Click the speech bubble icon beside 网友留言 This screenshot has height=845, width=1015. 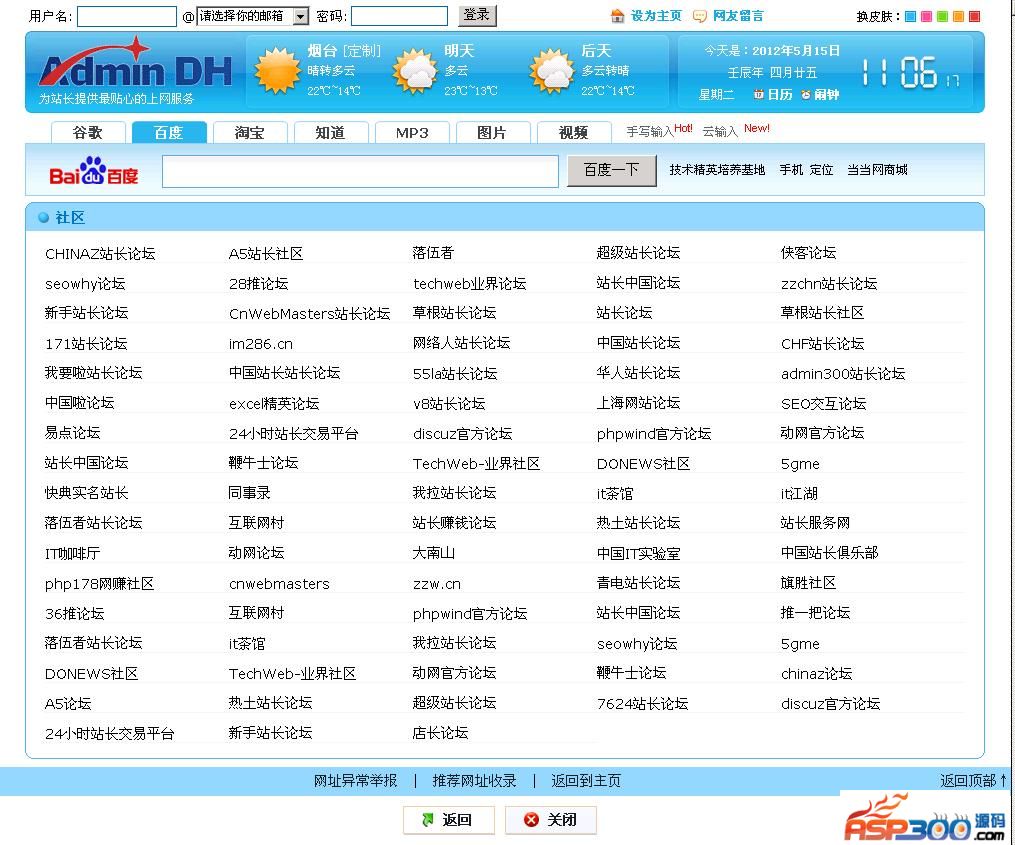point(700,16)
